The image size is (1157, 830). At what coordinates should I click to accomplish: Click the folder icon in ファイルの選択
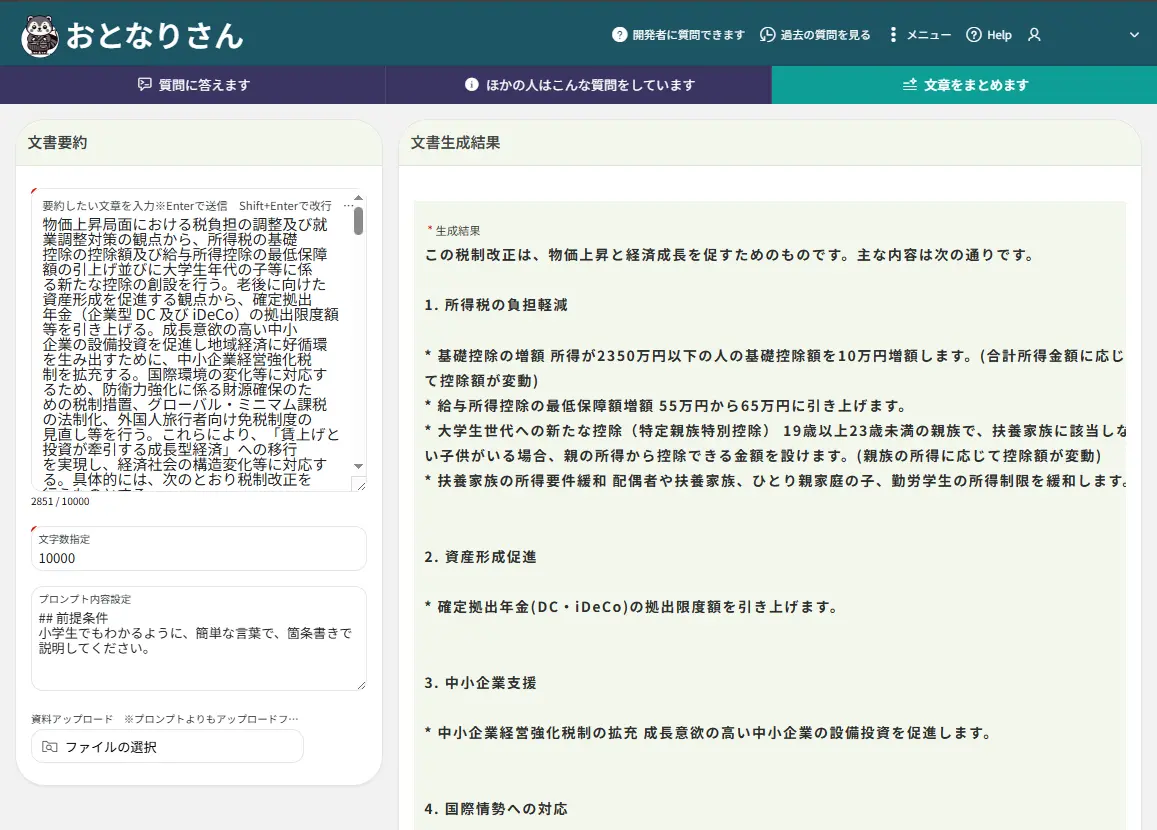click(x=49, y=747)
